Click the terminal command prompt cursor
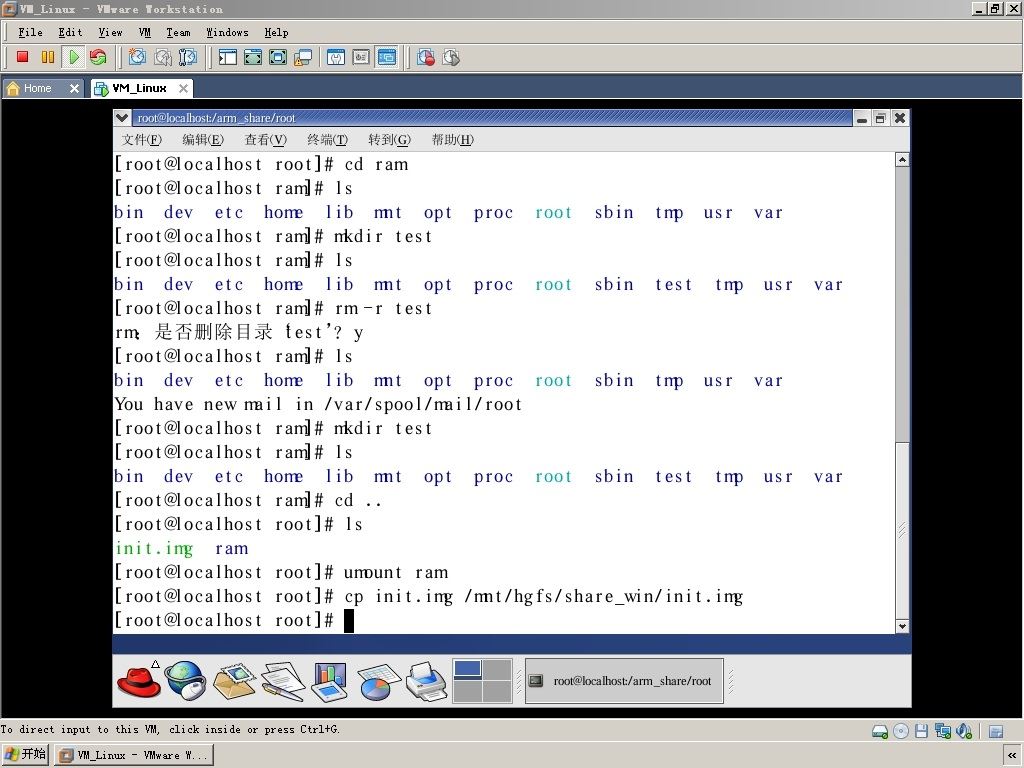This screenshot has height=768, width=1024. pos(349,620)
